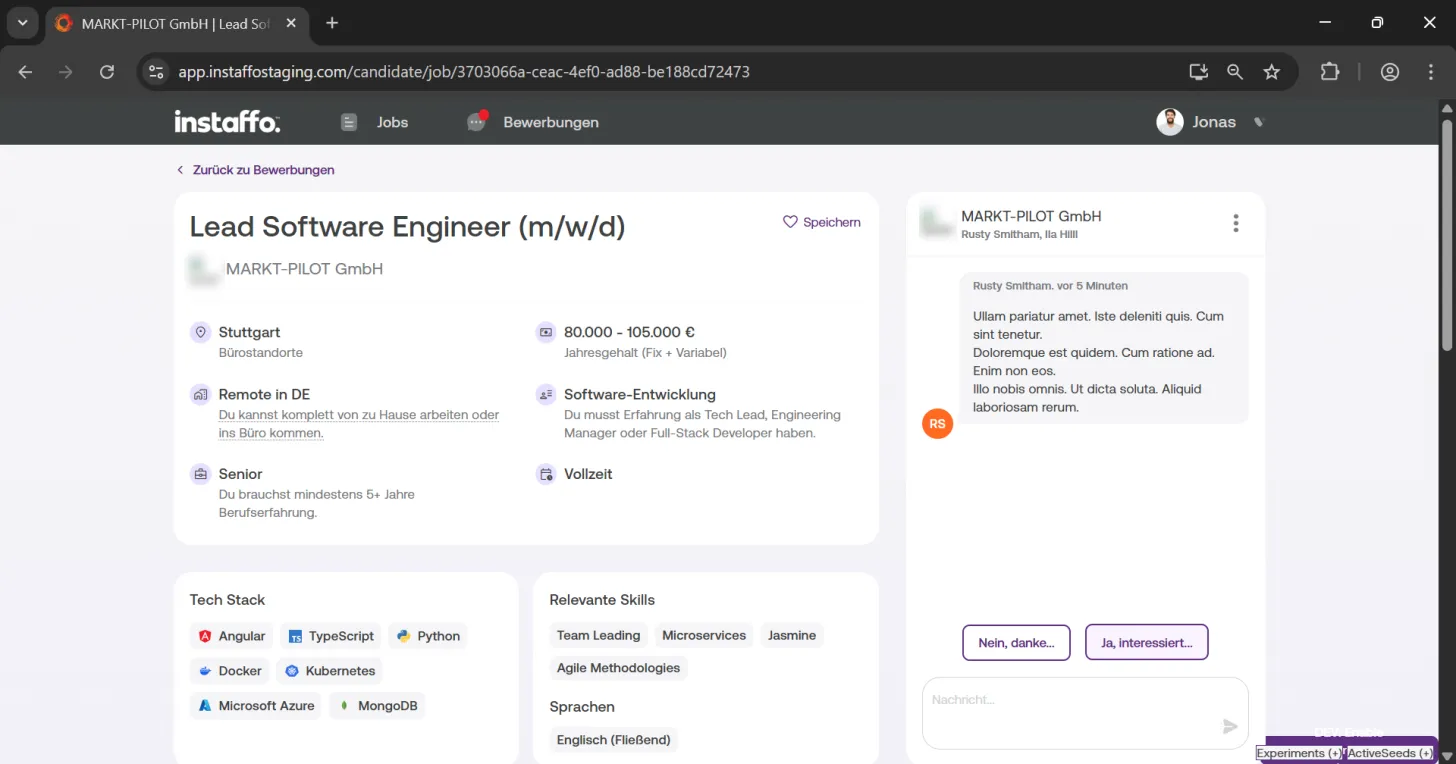Click the Senior briefcase icon
This screenshot has width=1456, height=764.
click(201, 474)
